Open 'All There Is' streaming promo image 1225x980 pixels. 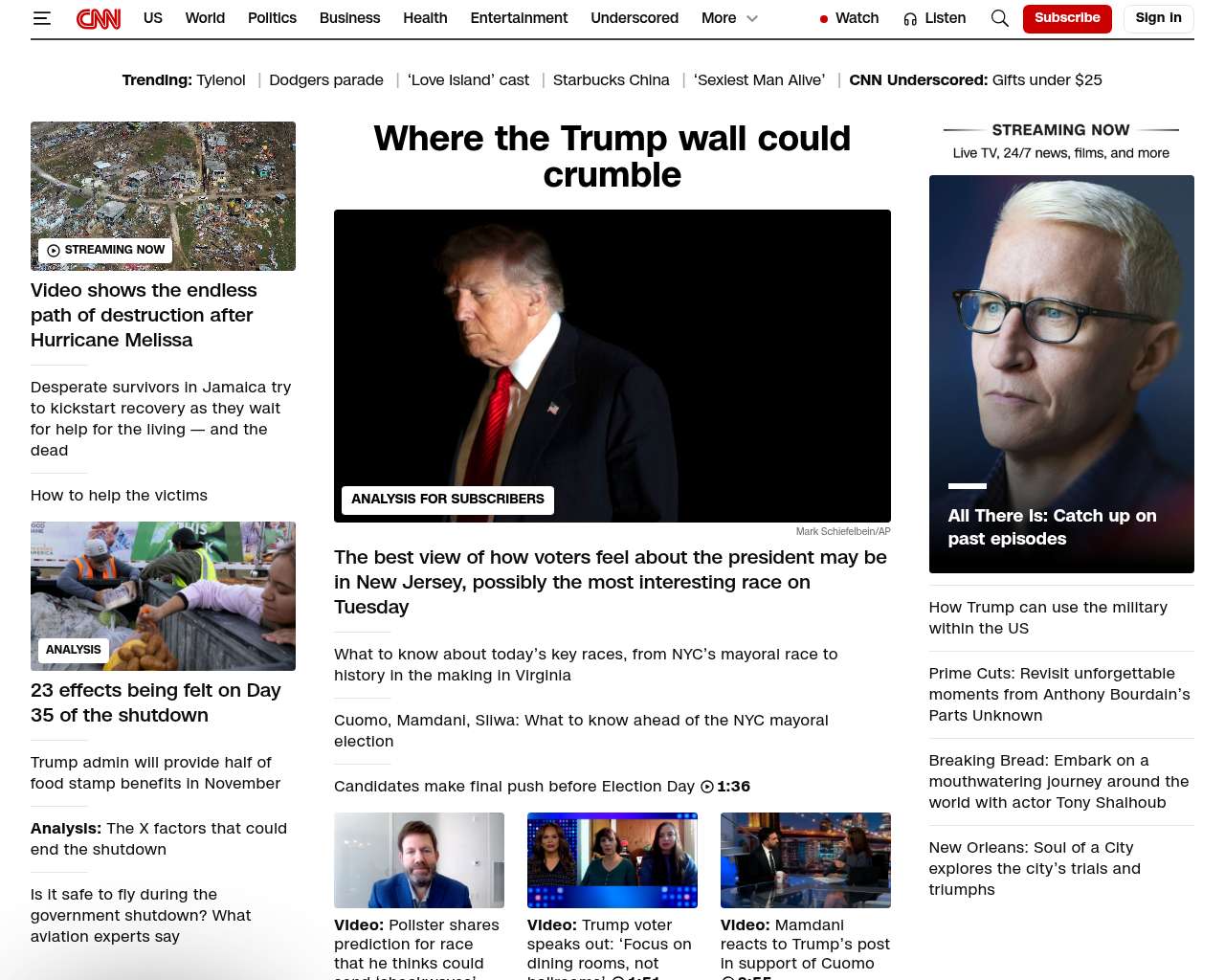click(x=1061, y=374)
